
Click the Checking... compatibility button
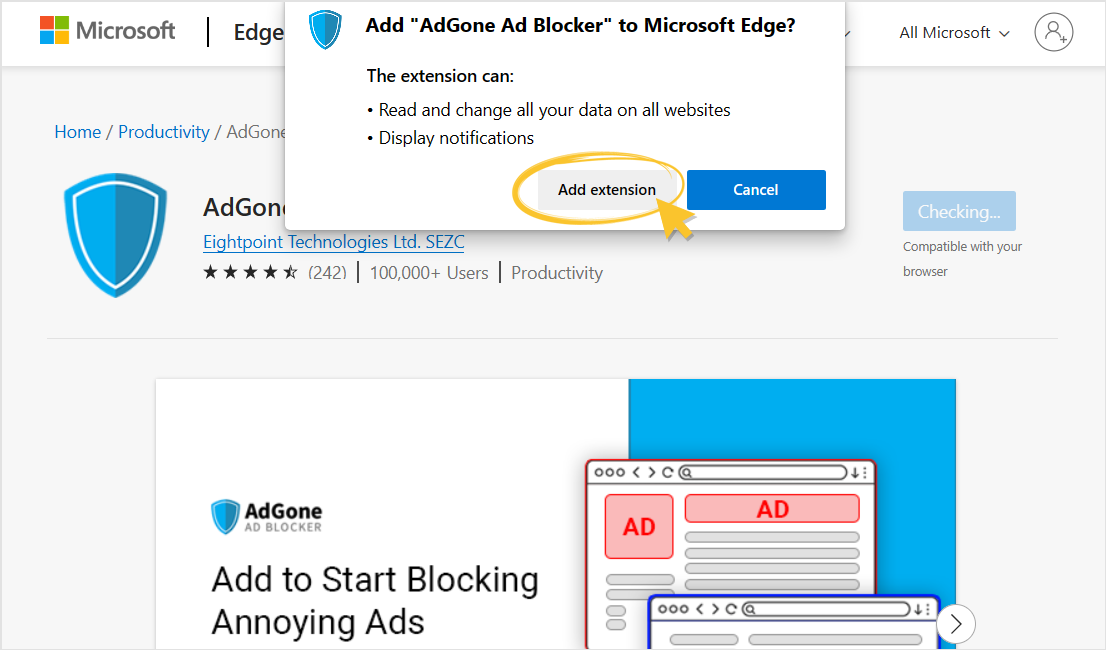(x=958, y=211)
